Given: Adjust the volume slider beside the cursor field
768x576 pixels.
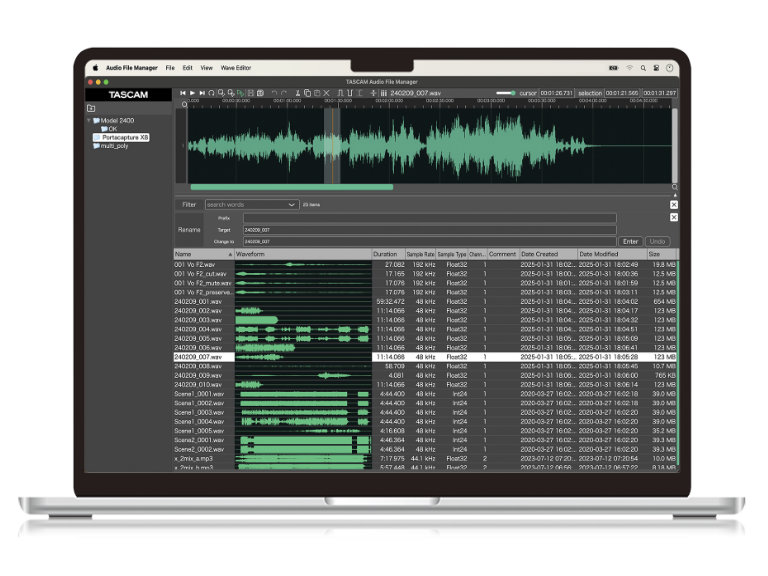Looking at the screenshot, I should tap(505, 93).
